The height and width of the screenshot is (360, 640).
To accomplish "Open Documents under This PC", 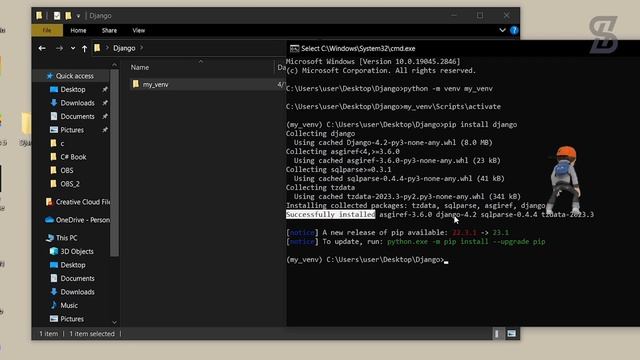I will [x=78, y=278].
